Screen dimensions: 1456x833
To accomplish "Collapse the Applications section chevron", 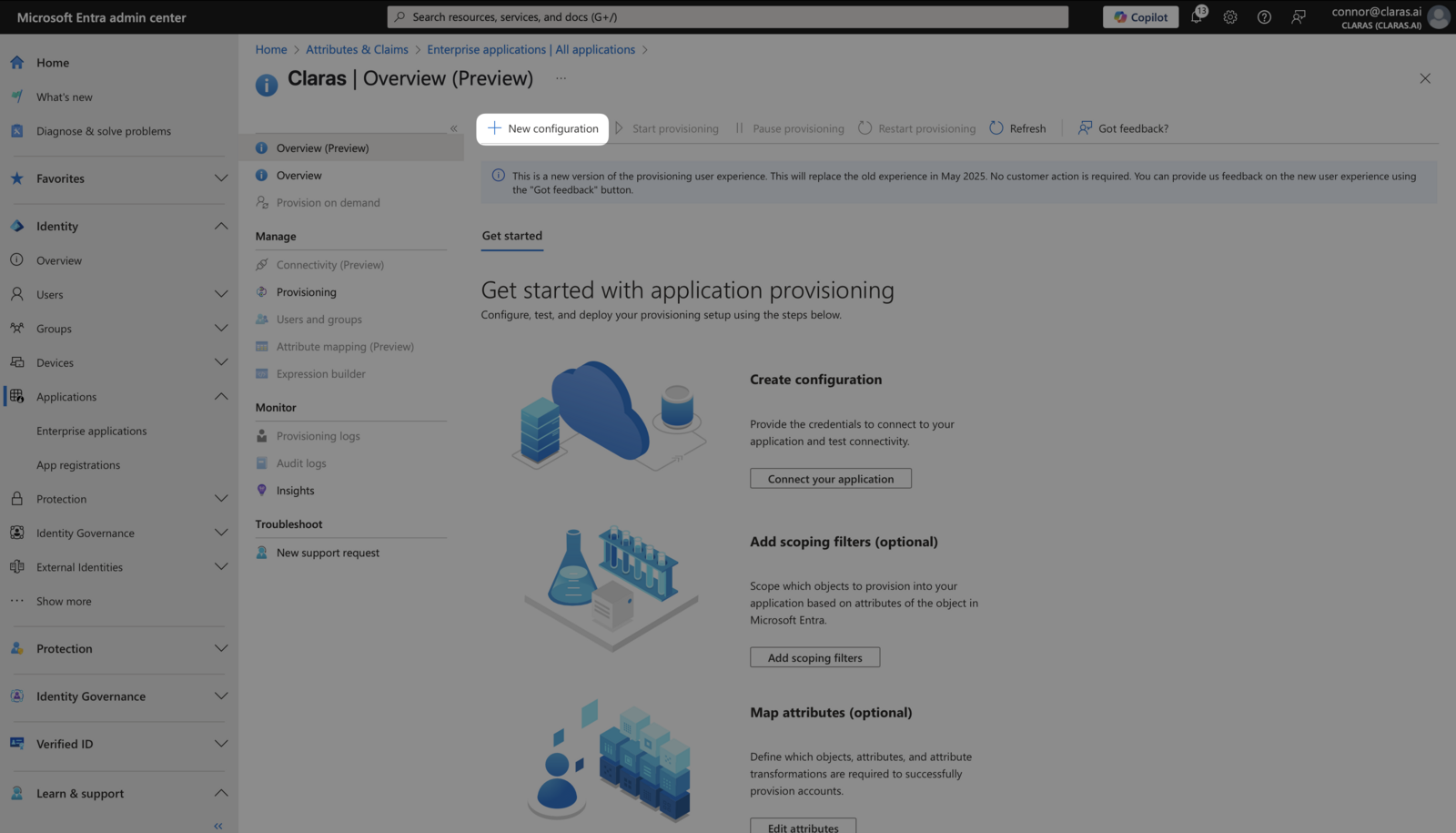I will tap(221, 396).
